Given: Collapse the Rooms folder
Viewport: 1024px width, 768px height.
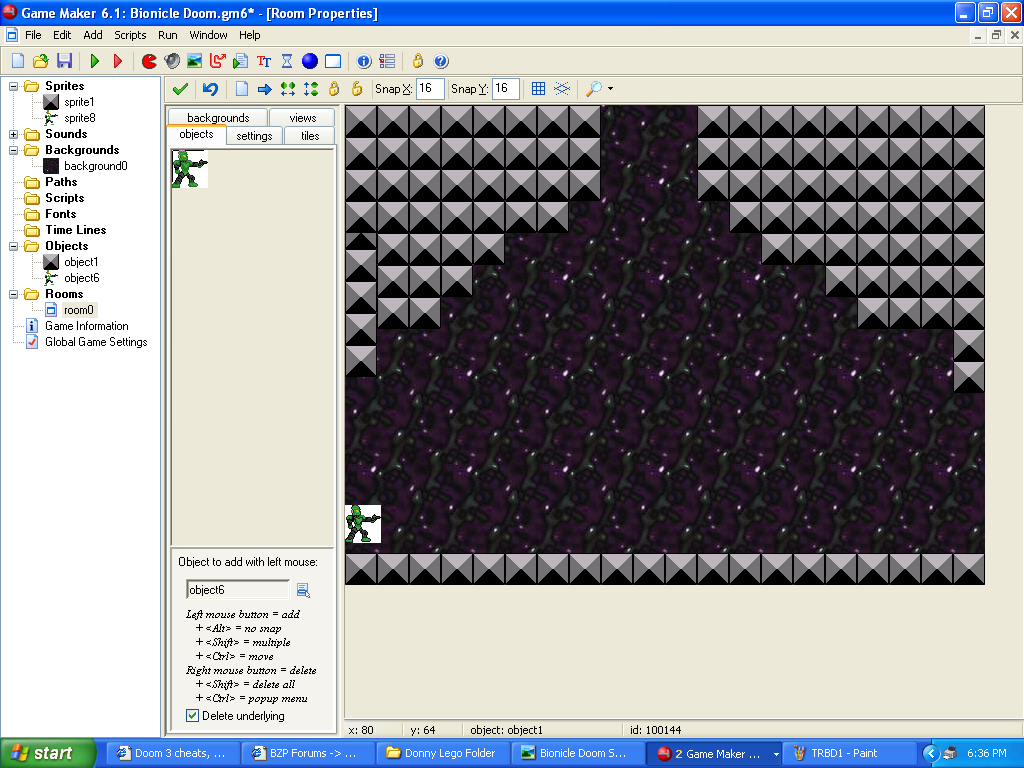Looking at the screenshot, I should (x=13, y=295).
